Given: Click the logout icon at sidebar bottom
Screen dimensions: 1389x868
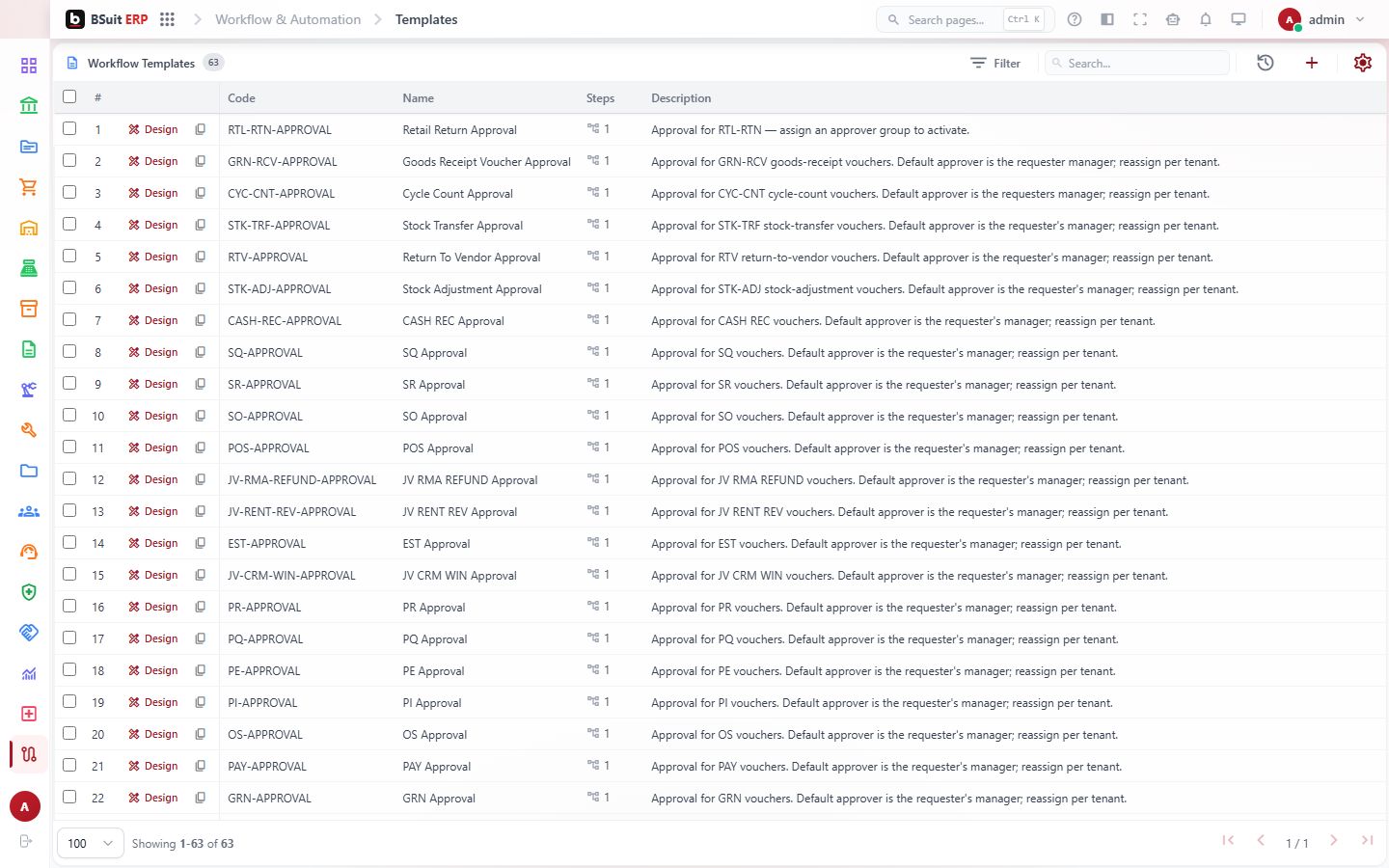Looking at the screenshot, I should pyautogui.click(x=26, y=841).
